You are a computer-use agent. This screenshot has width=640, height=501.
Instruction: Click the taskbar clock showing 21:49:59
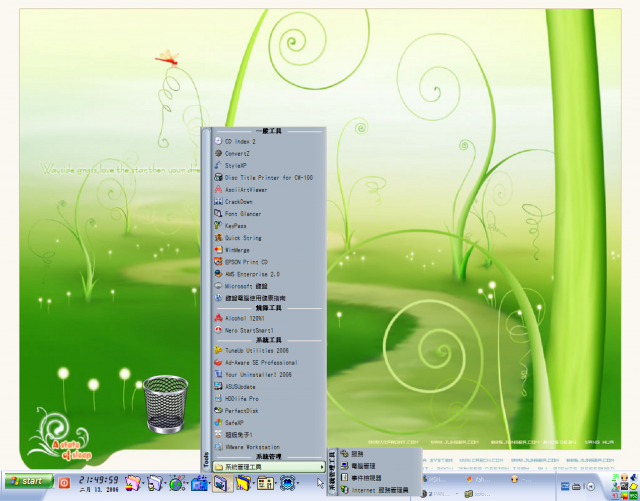99,479
